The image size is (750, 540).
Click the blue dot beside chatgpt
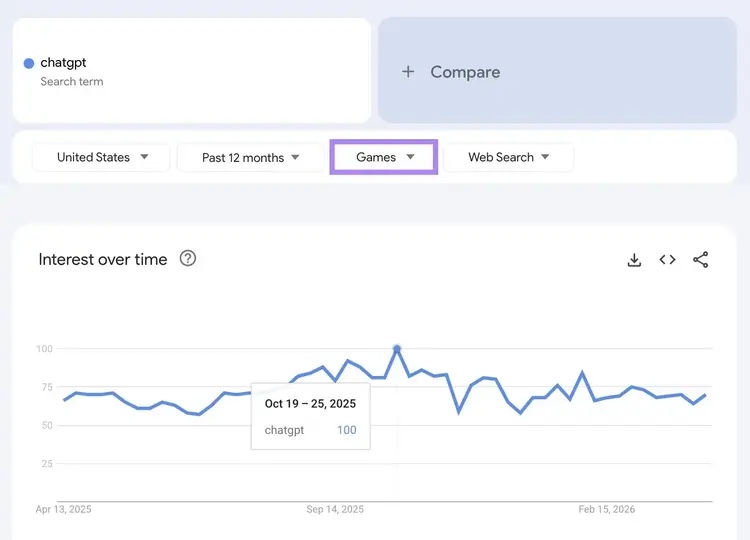pos(29,63)
